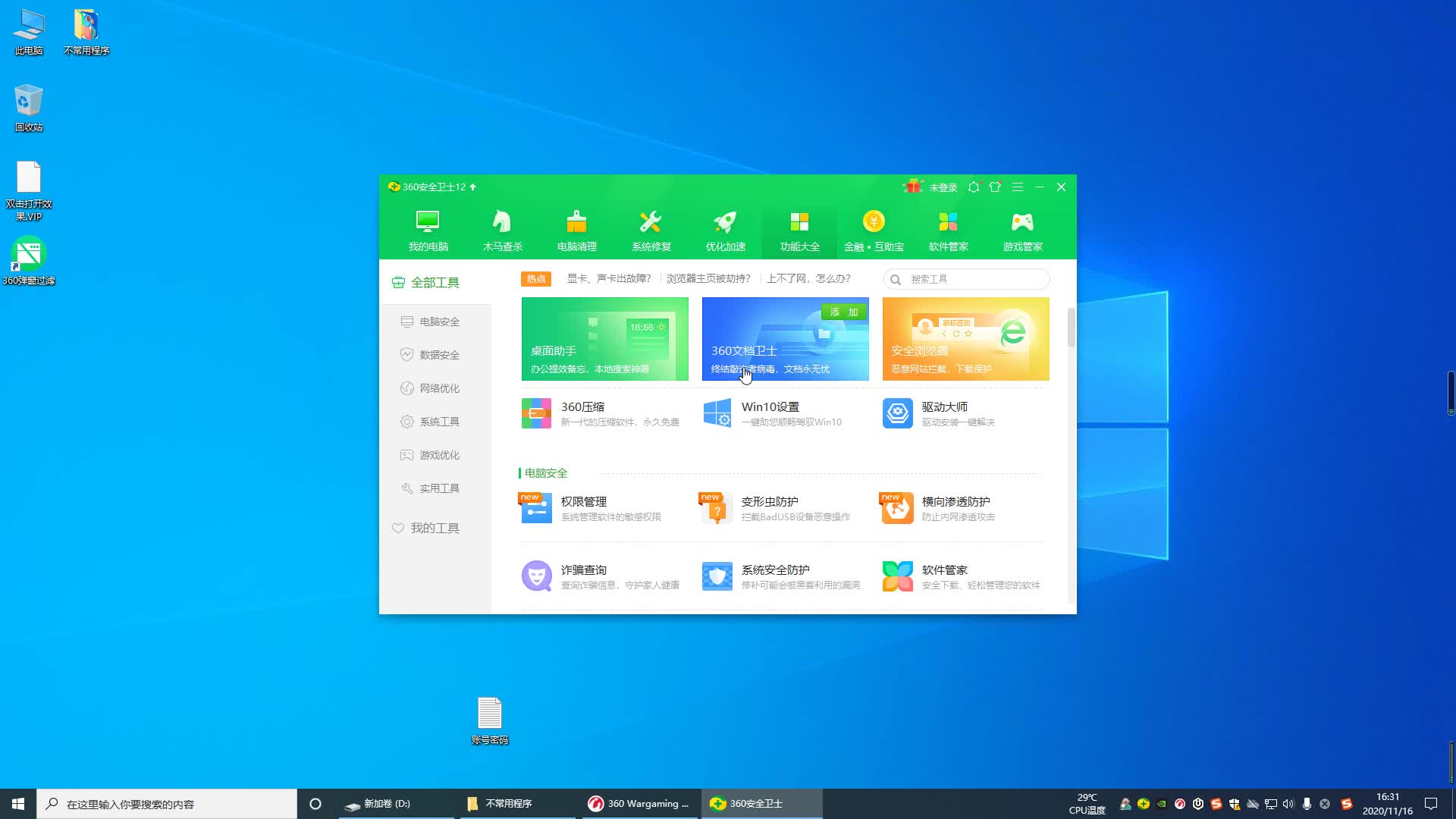Screen dimensions: 1456x819
Task: Open the 360文档卫士 banner card
Action: click(786, 339)
